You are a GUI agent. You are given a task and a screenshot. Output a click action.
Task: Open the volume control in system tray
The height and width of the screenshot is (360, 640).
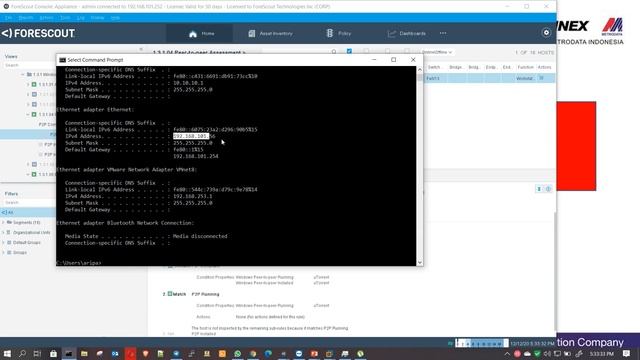click(x=547, y=353)
